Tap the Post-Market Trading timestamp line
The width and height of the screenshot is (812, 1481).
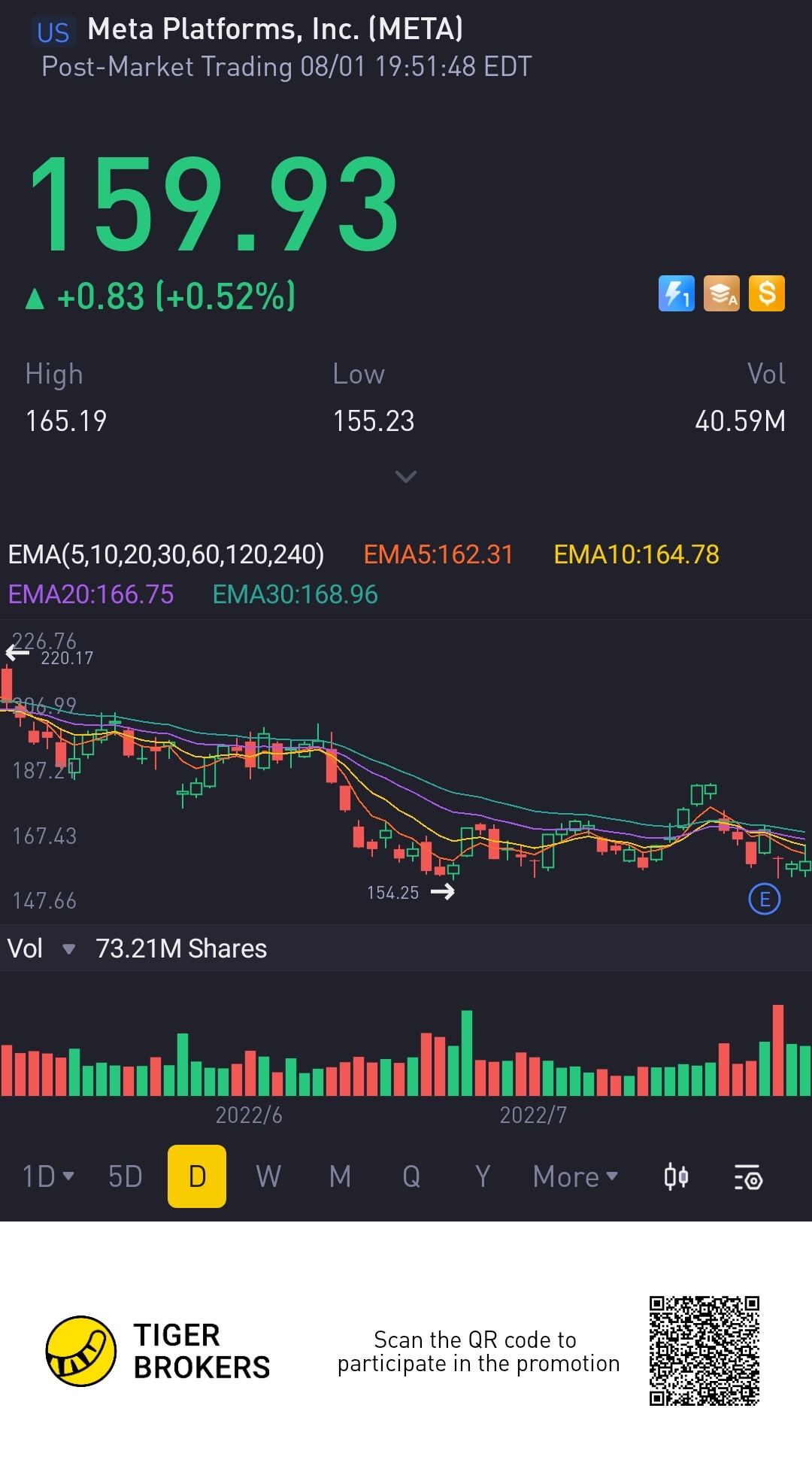pyautogui.click(x=286, y=67)
